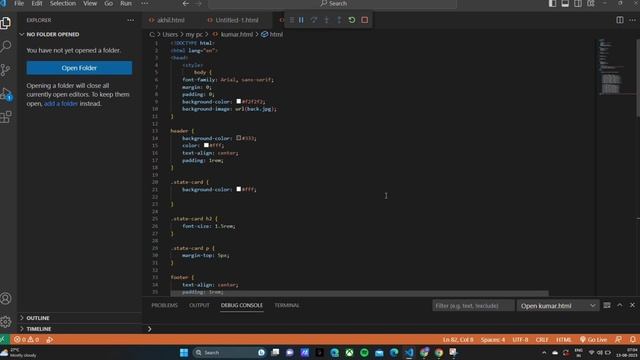Open Explorer Views and More Actions ellipsis
The image size is (640, 360).
[131, 20]
